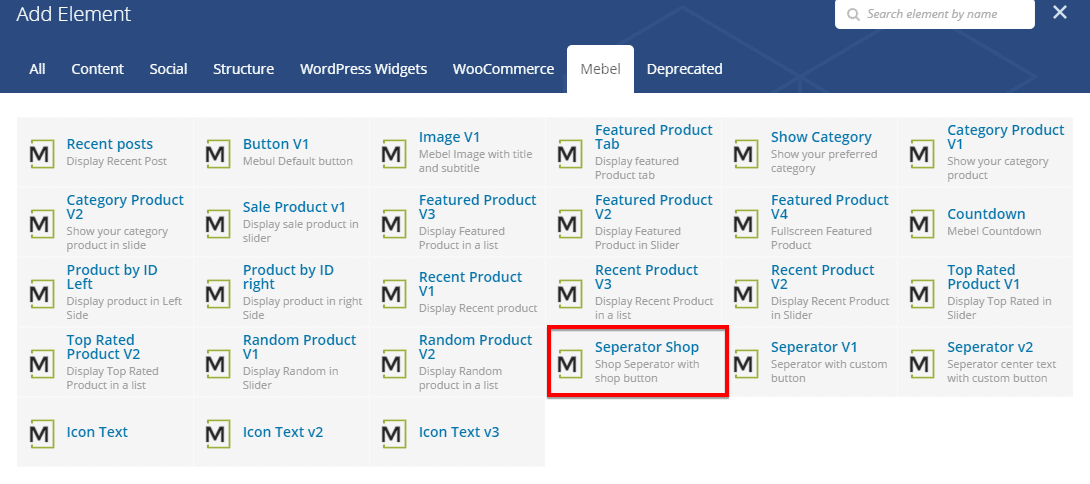
Task: Click the search magnifier icon
Action: tap(853, 15)
